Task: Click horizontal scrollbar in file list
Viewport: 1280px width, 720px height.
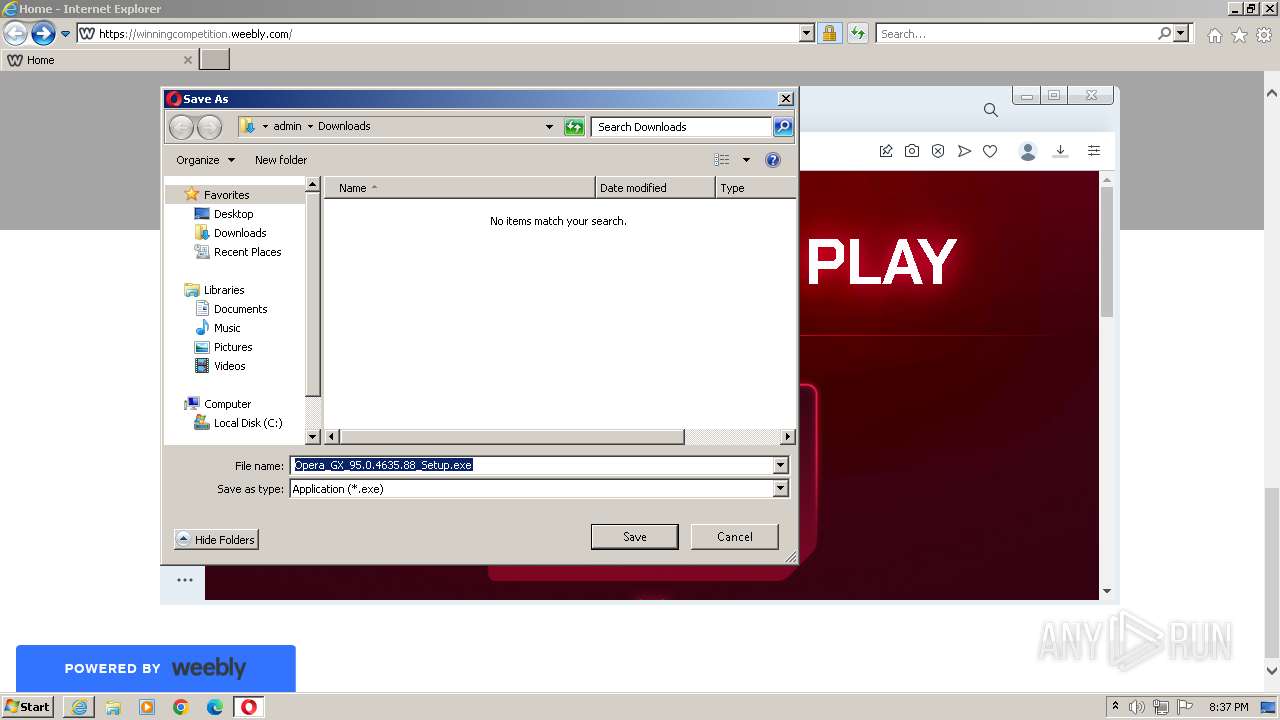Action: 512,437
